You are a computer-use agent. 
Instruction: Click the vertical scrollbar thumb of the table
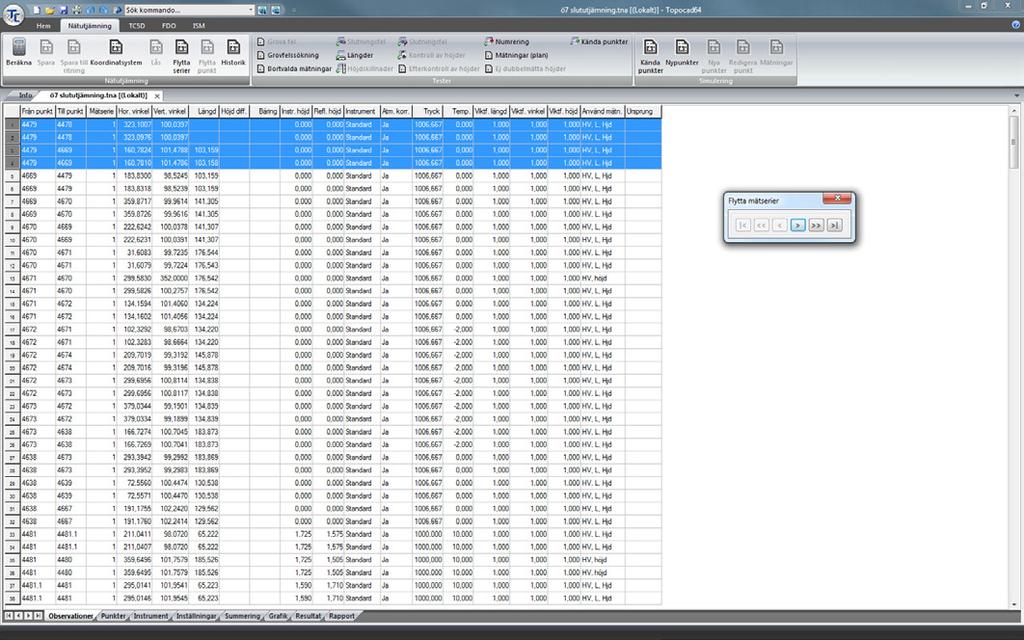click(1014, 142)
